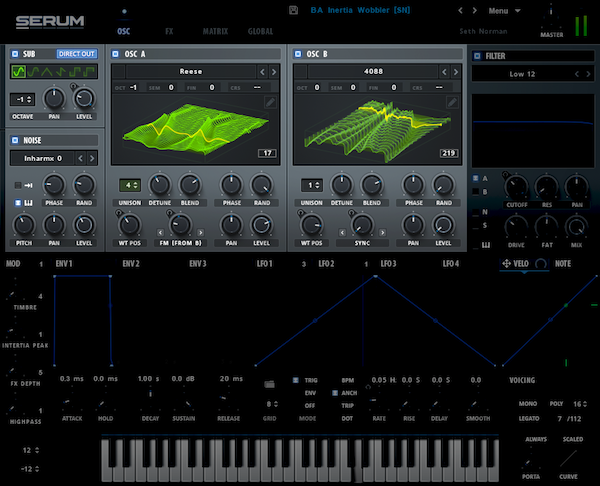Screen dimensions: 600x486
Task: Toggle filter routing for oscillator A
Action: [476, 178]
